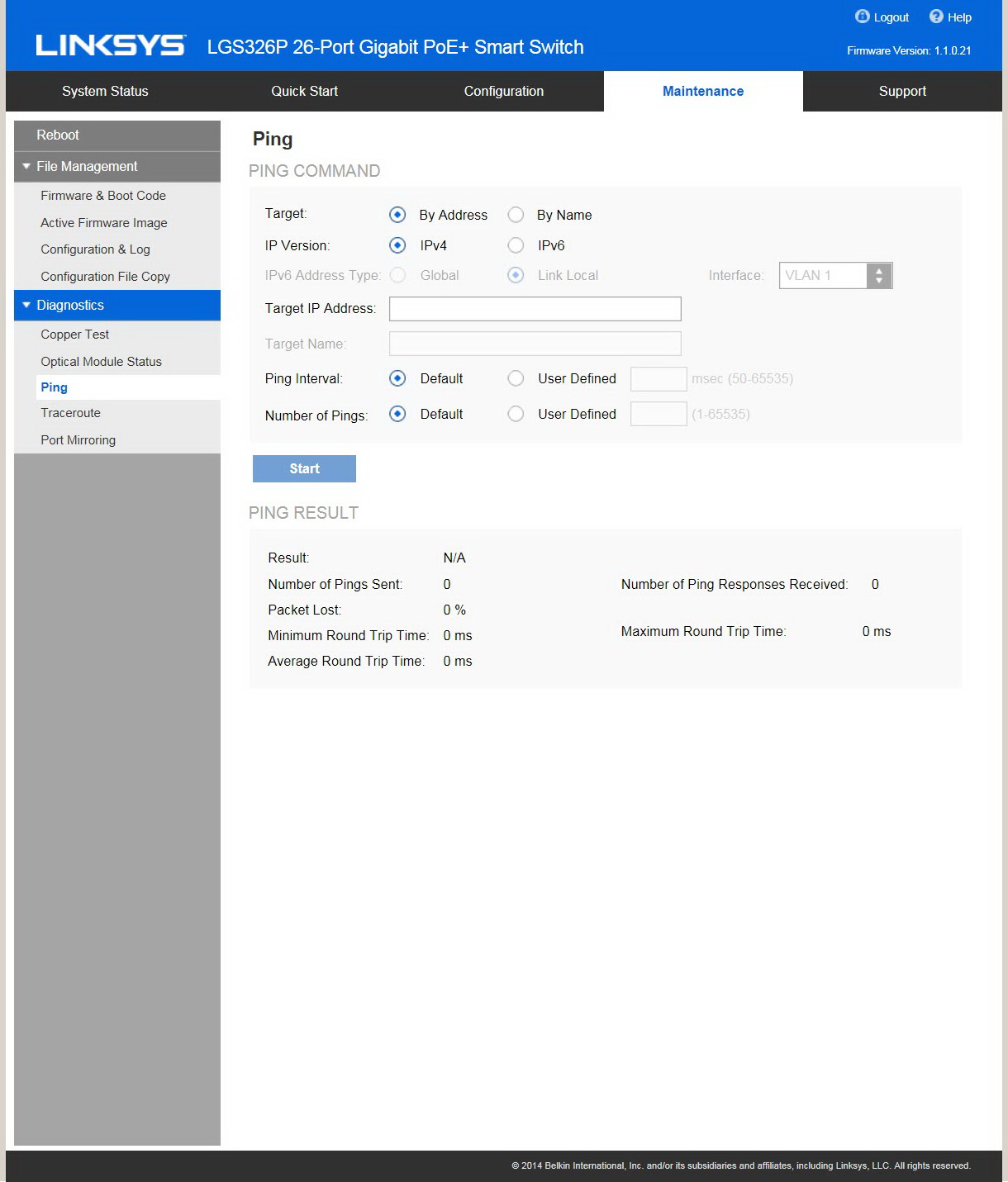The image size is (1008, 1182).
Task: Click the Logout link
Action: click(x=892, y=17)
